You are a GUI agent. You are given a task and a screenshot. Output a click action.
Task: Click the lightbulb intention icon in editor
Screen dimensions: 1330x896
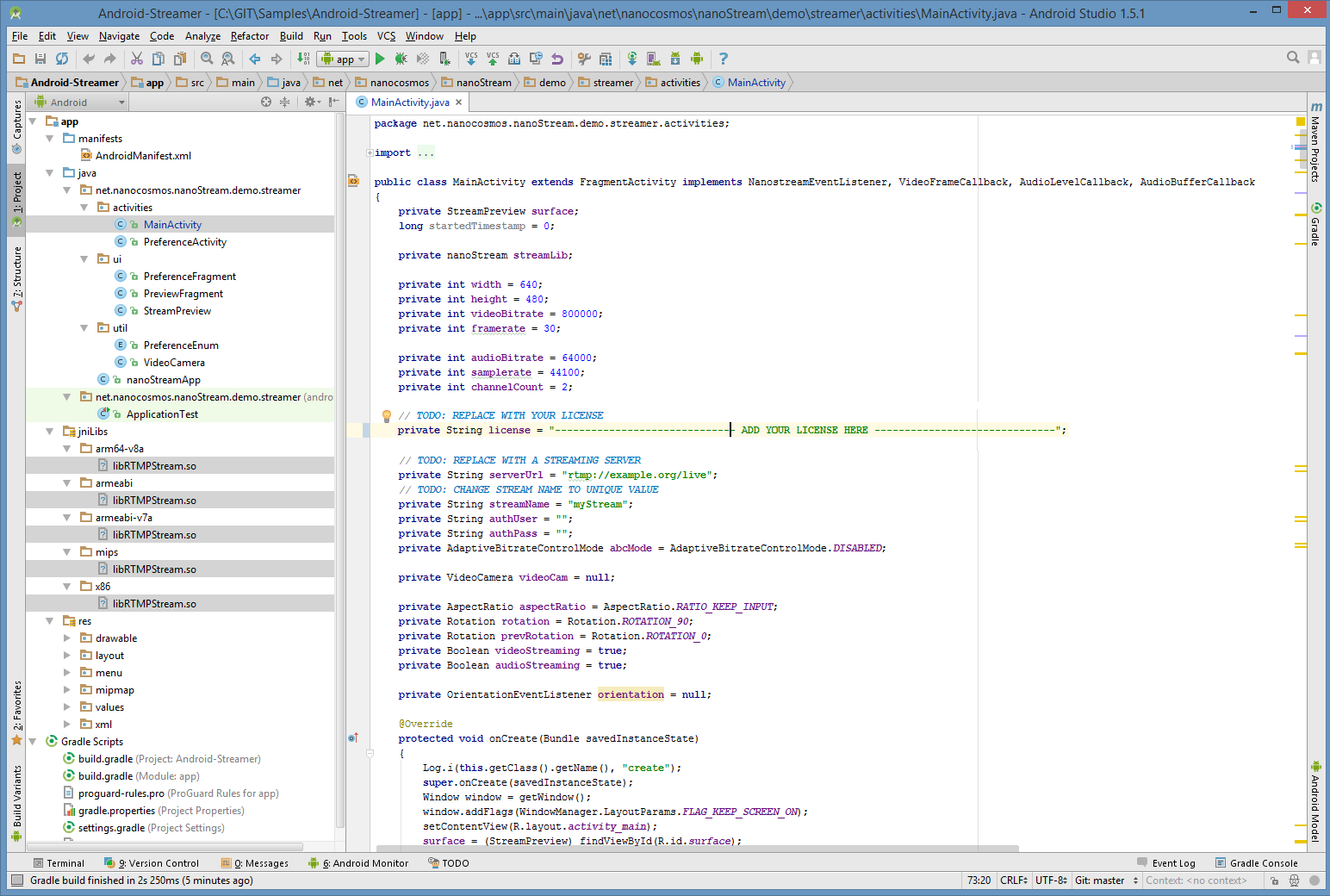(x=387, y=415)
